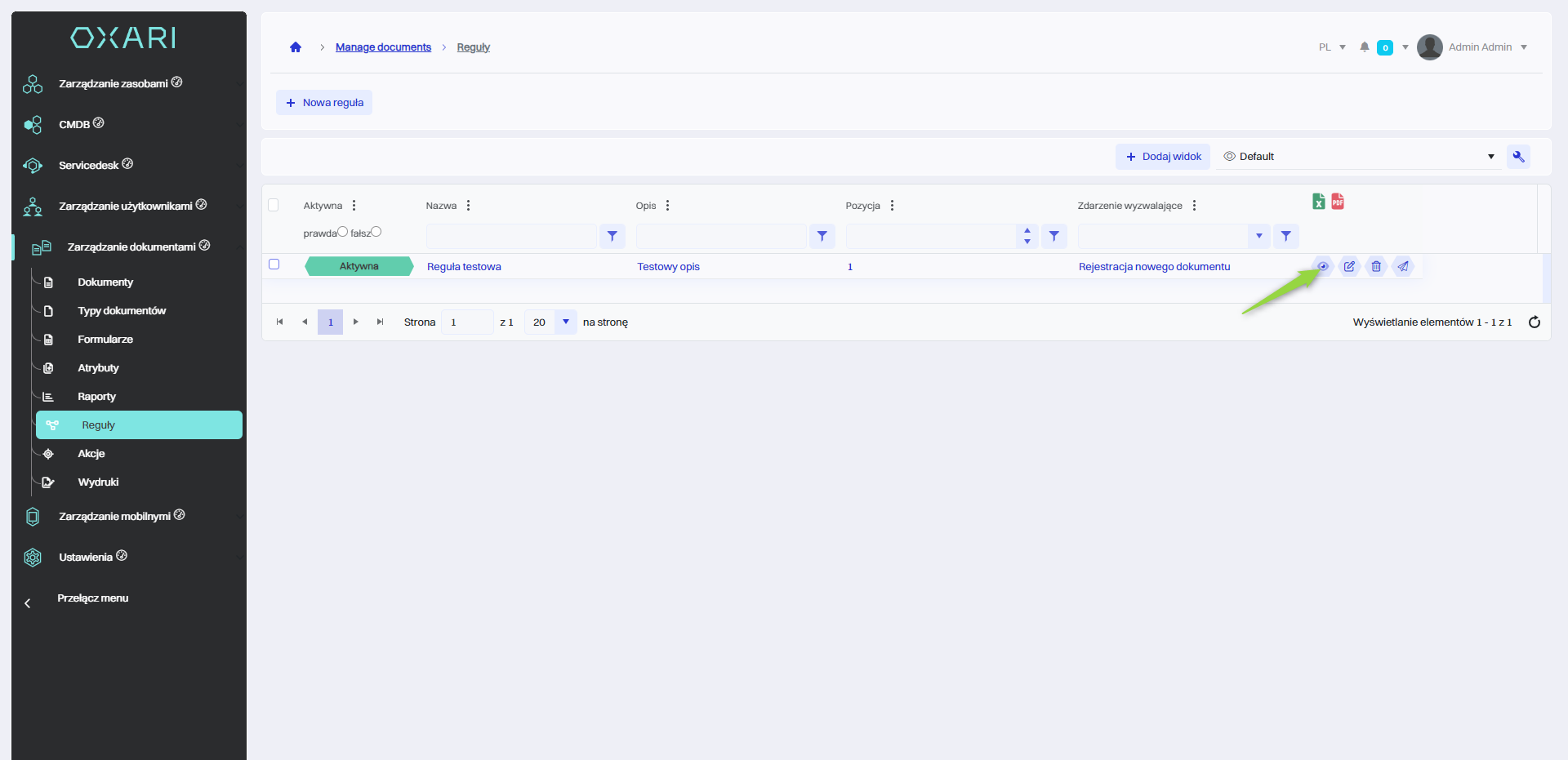
Task: Select the 'fałsz' radio filter
Action: (376, 232)
